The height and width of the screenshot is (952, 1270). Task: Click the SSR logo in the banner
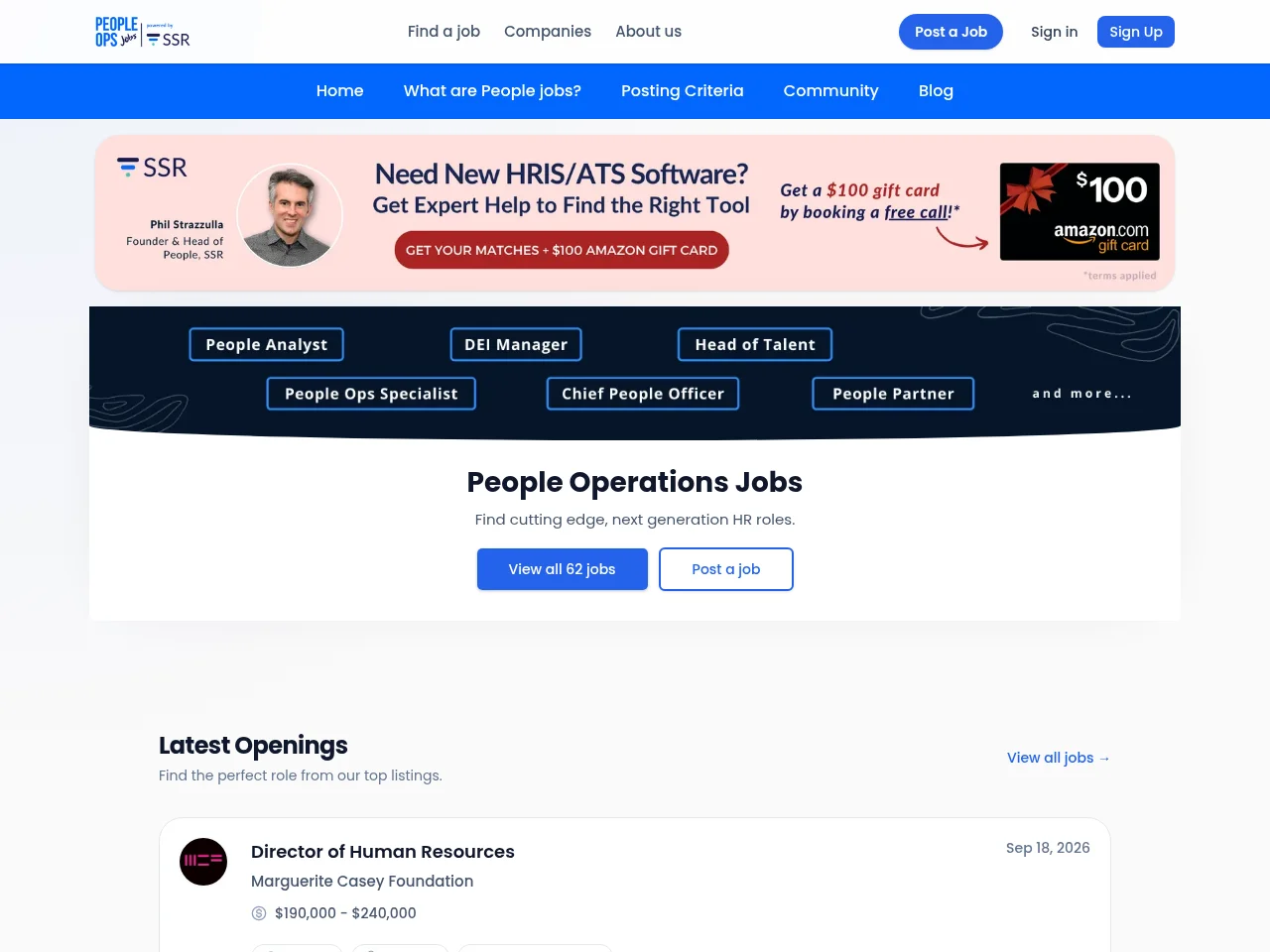click(152, 168)
